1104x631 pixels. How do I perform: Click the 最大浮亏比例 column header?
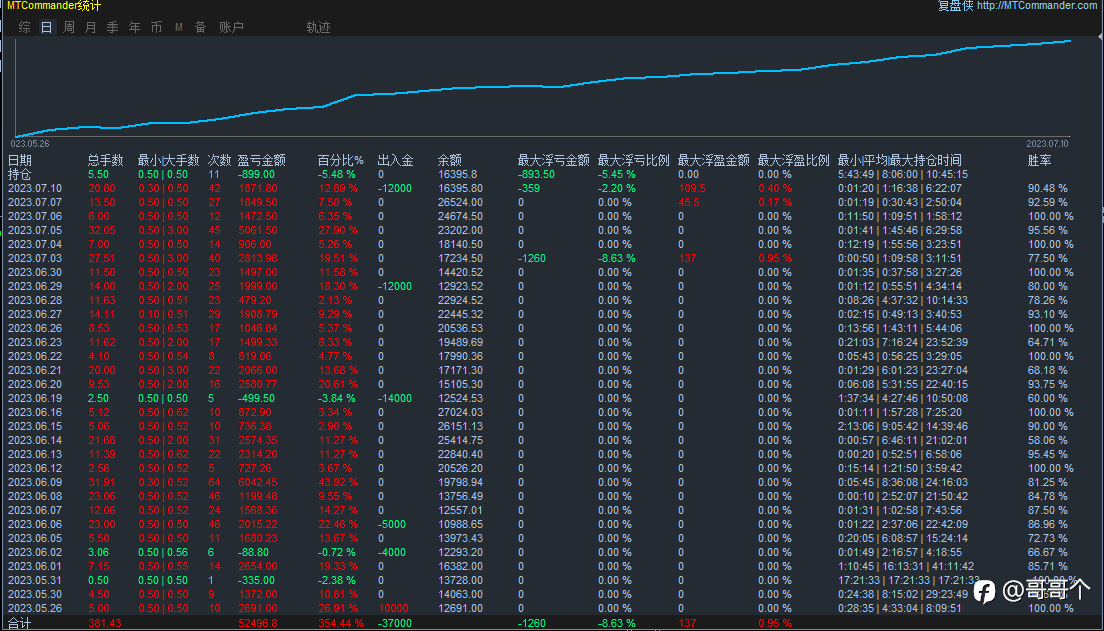(634, 161)
